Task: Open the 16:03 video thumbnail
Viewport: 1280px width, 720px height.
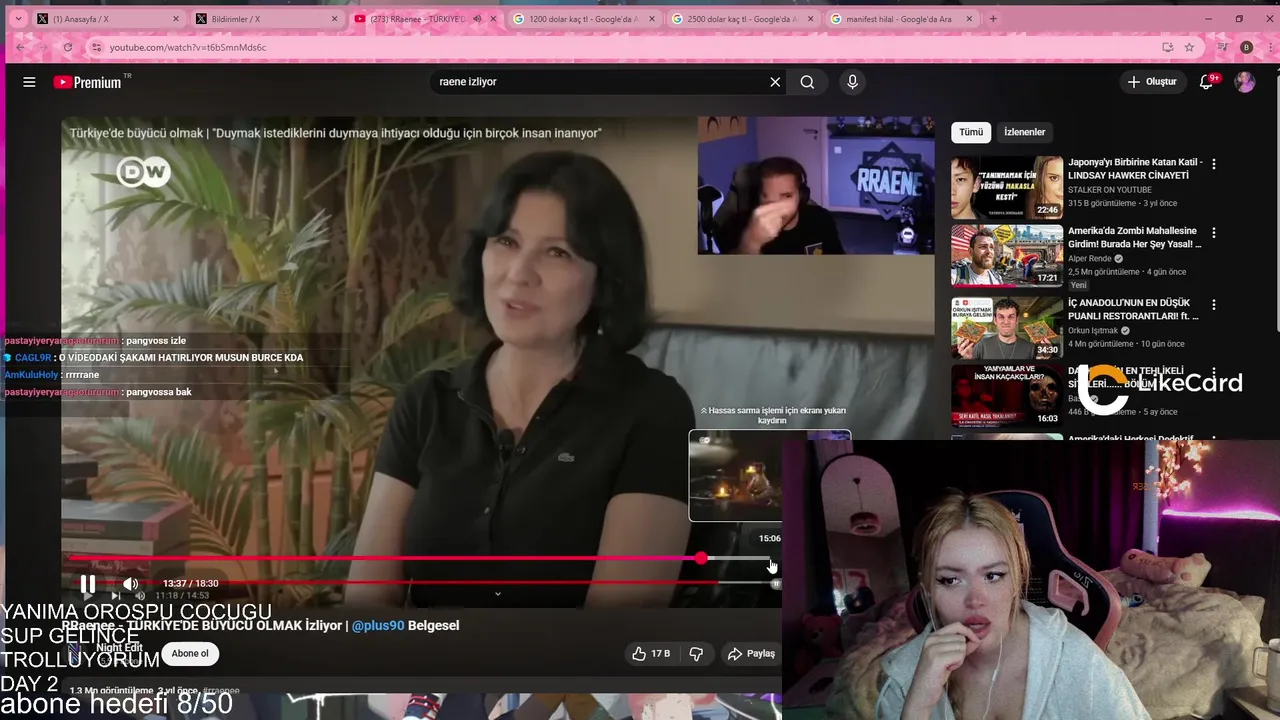Action: click(1007, 395)
